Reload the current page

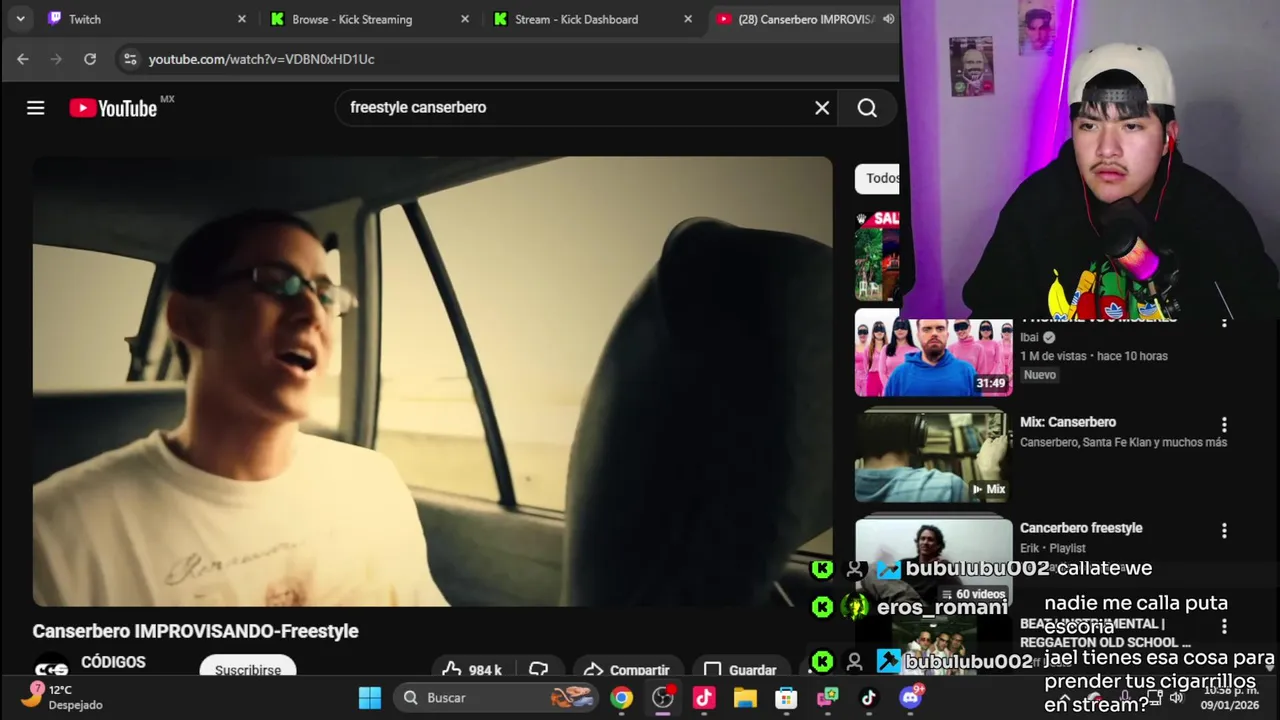(x=90, y=59)
